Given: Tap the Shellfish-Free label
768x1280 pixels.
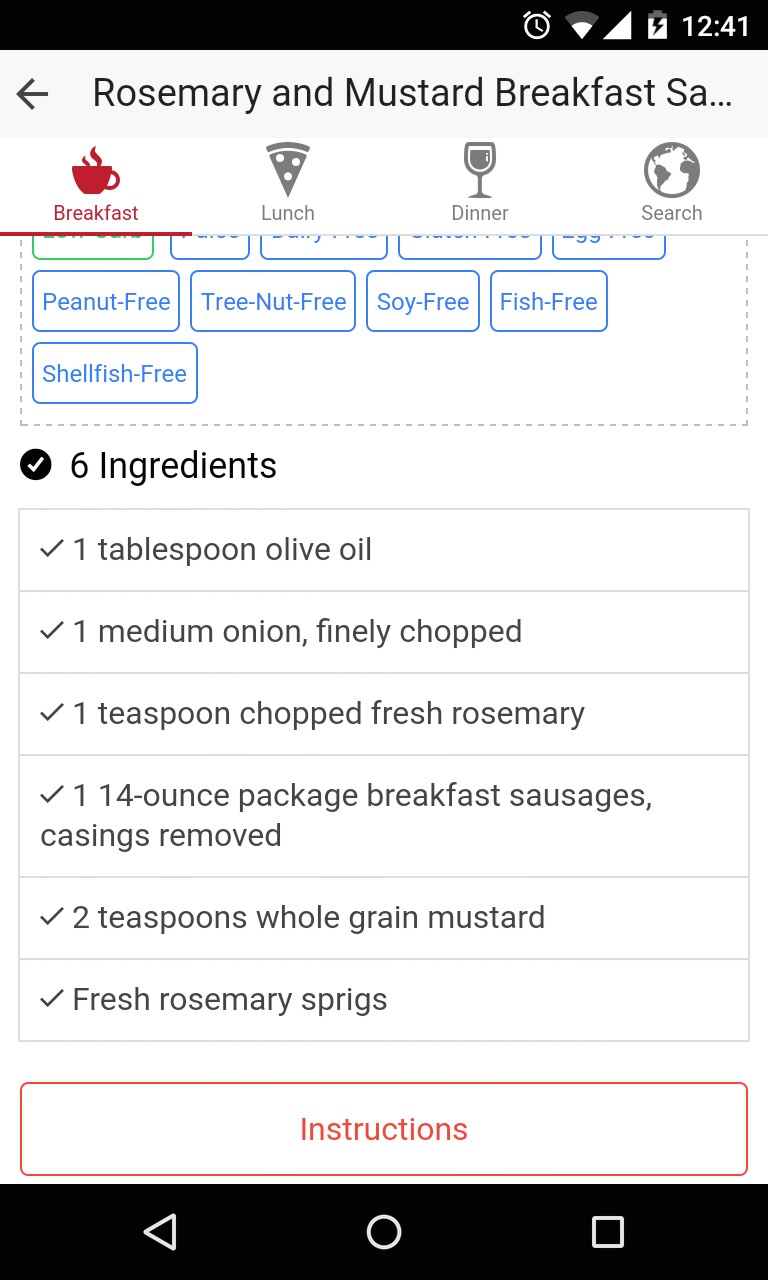Looking at the screenshot, I should click(115, 374).
